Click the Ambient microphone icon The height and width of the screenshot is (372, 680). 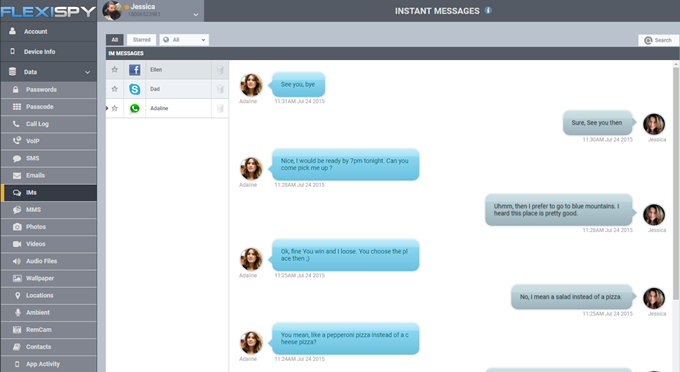pyautogui.click(x=18, y=313)
